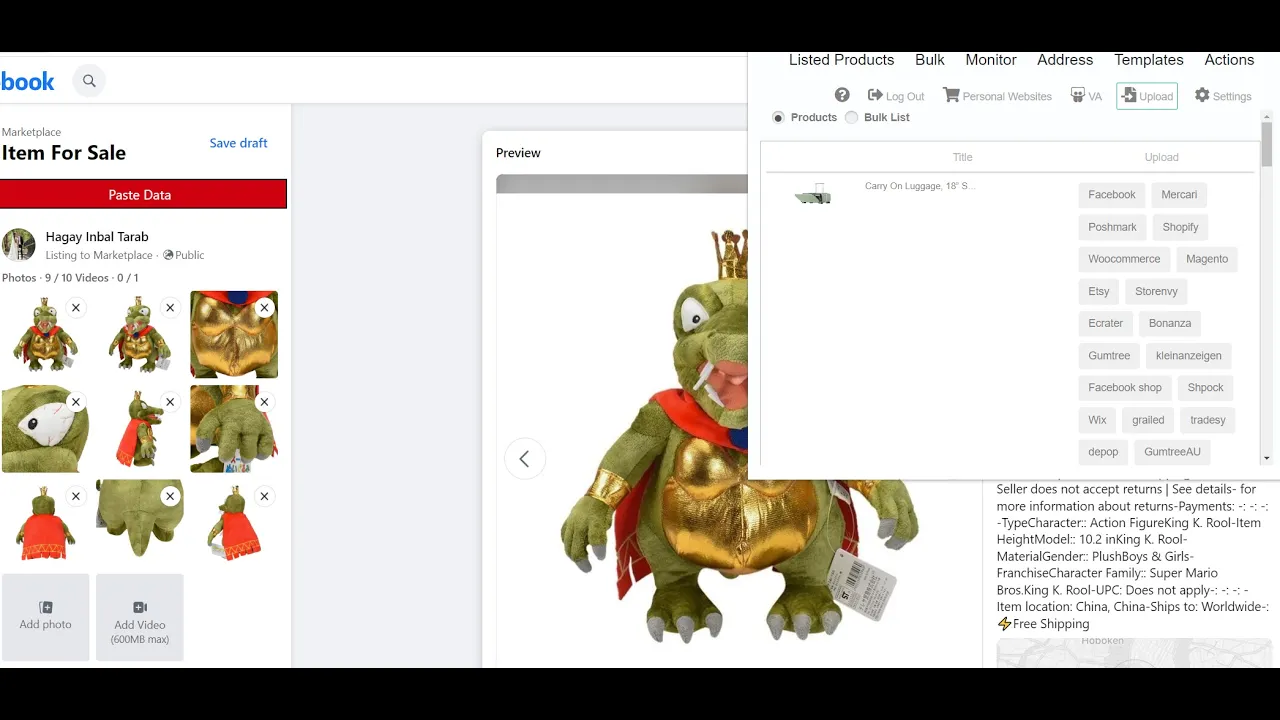Click extension panel scrollbar down arrow

pos(1267,458)
